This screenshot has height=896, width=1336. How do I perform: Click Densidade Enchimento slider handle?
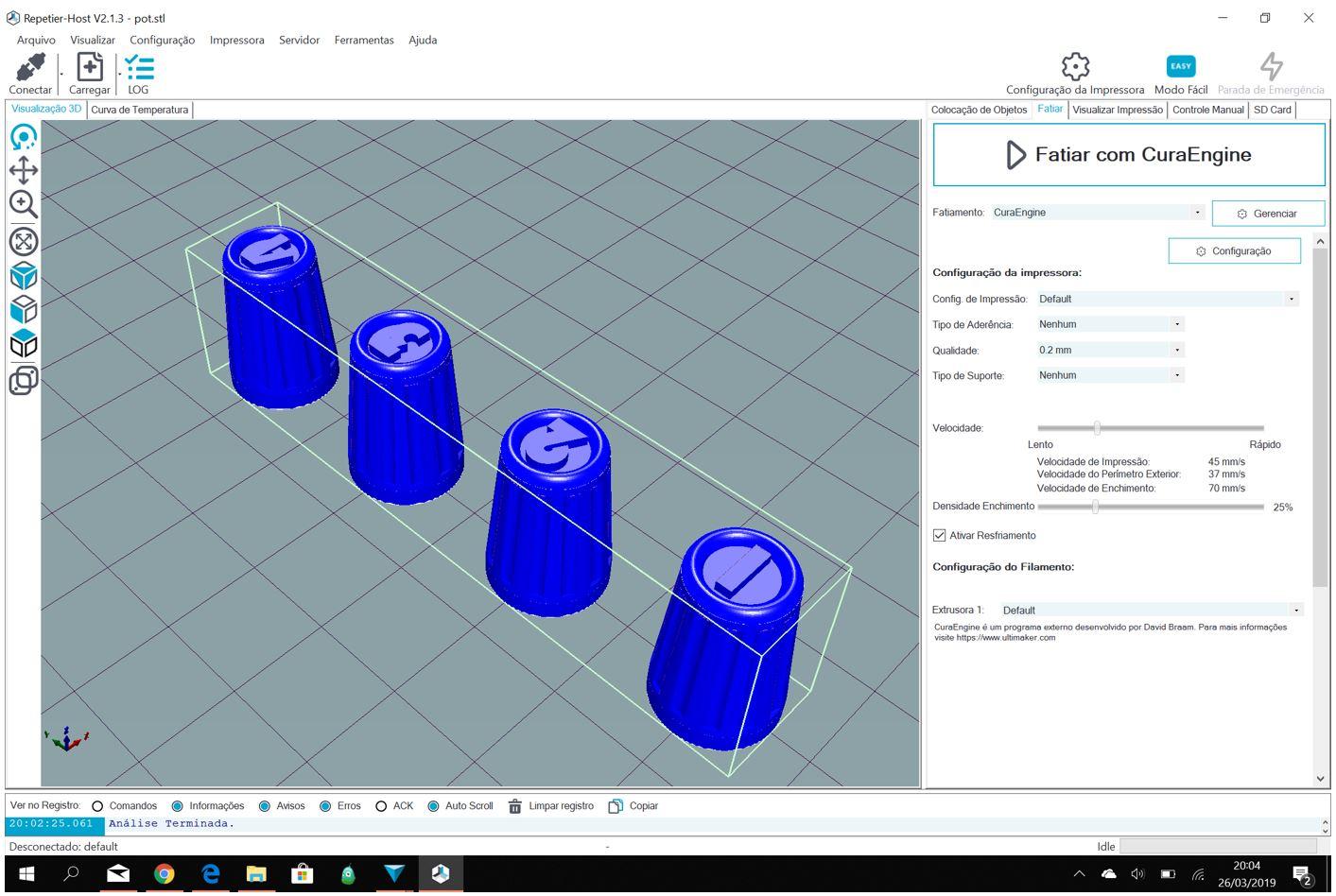pyautogui.click(x=1095, y=507)
